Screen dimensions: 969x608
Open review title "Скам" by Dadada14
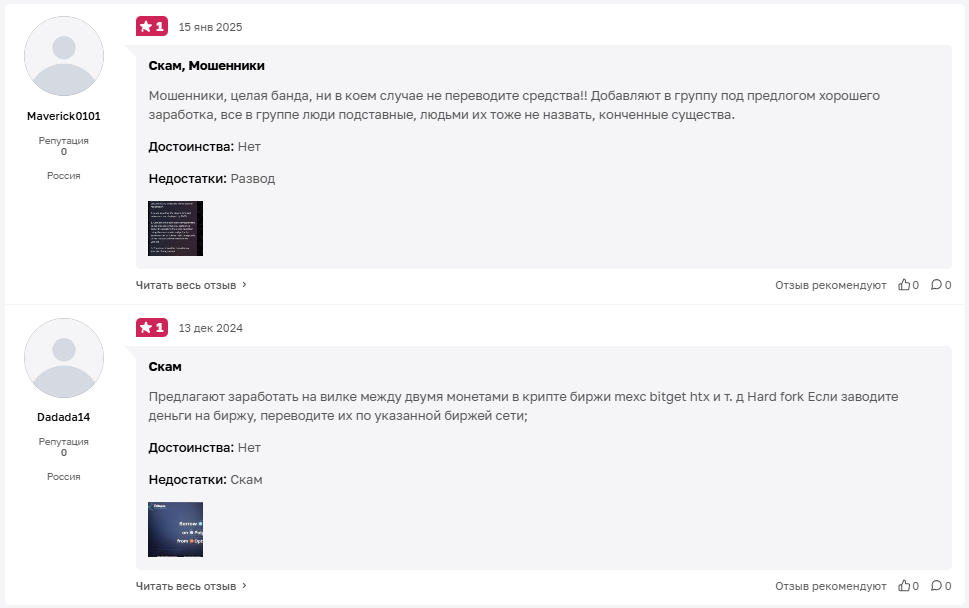165,366
